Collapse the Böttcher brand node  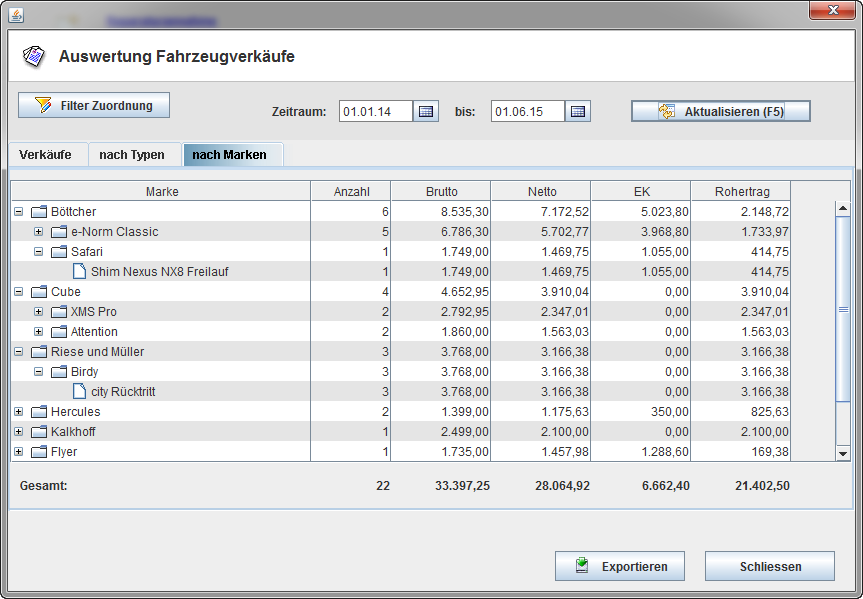coord(19,212)
